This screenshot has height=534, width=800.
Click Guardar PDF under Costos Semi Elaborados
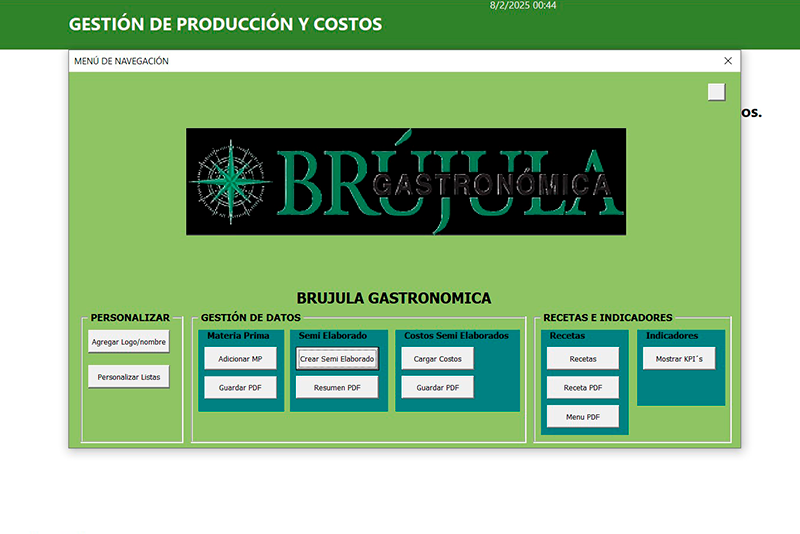(x=438, y=388)
